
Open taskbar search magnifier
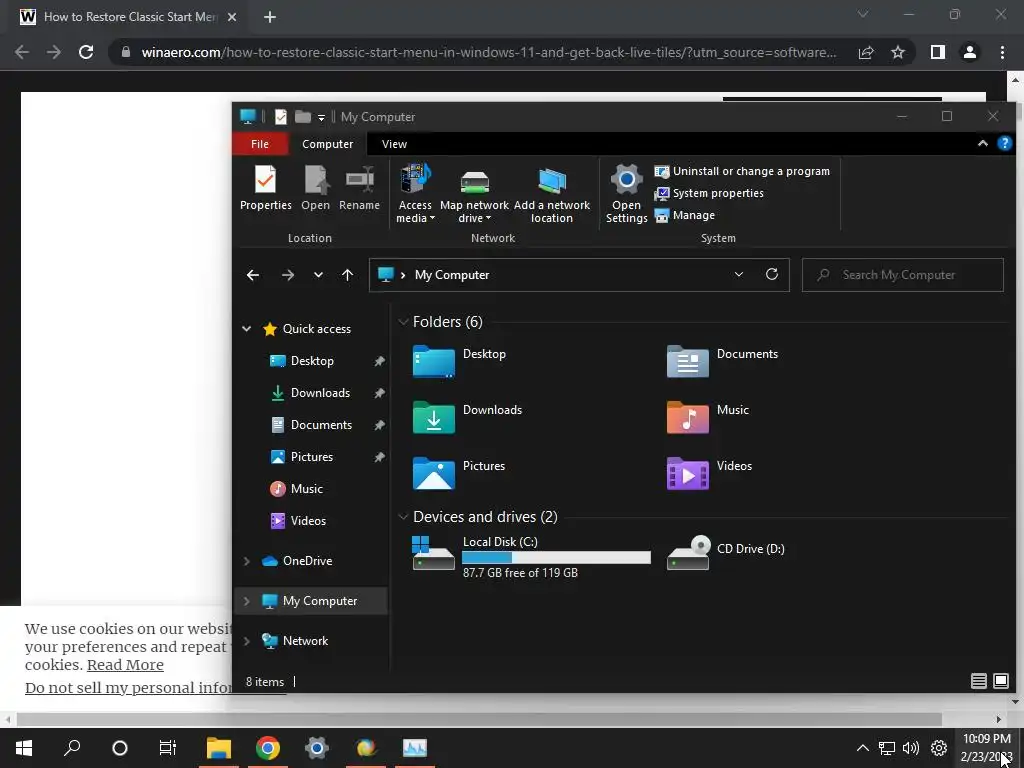(x=72, y=747)
